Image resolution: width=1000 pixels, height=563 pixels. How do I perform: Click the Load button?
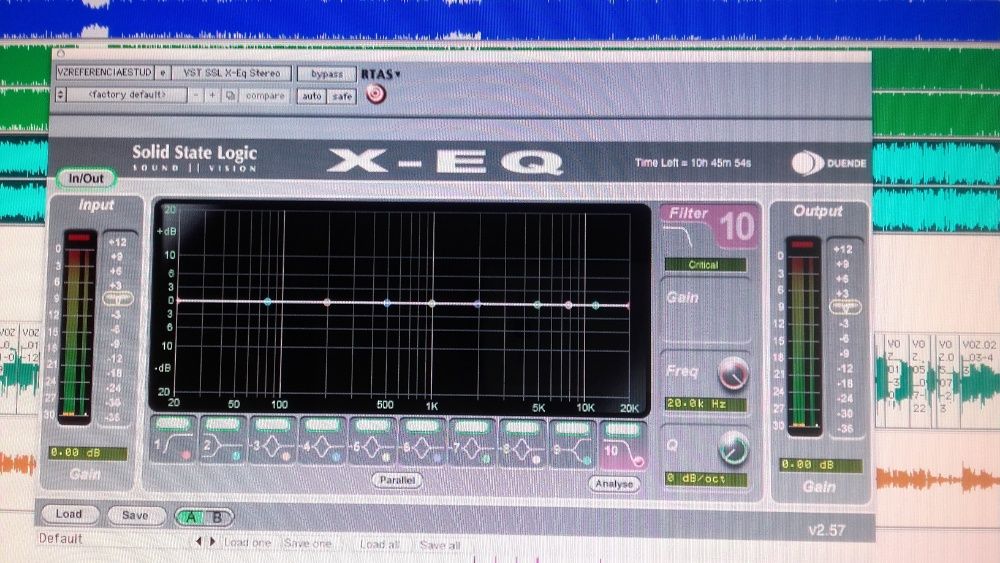click(69, 514)
